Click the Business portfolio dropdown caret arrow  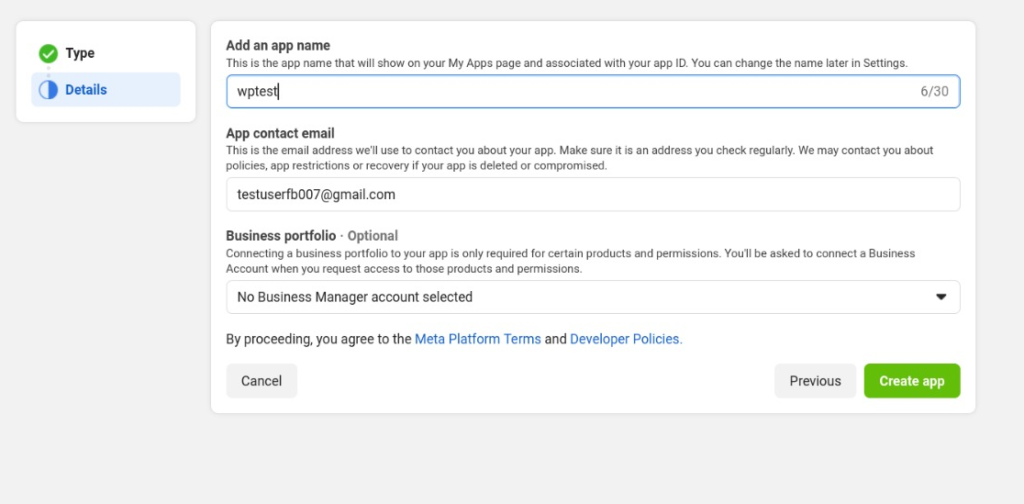941,297
